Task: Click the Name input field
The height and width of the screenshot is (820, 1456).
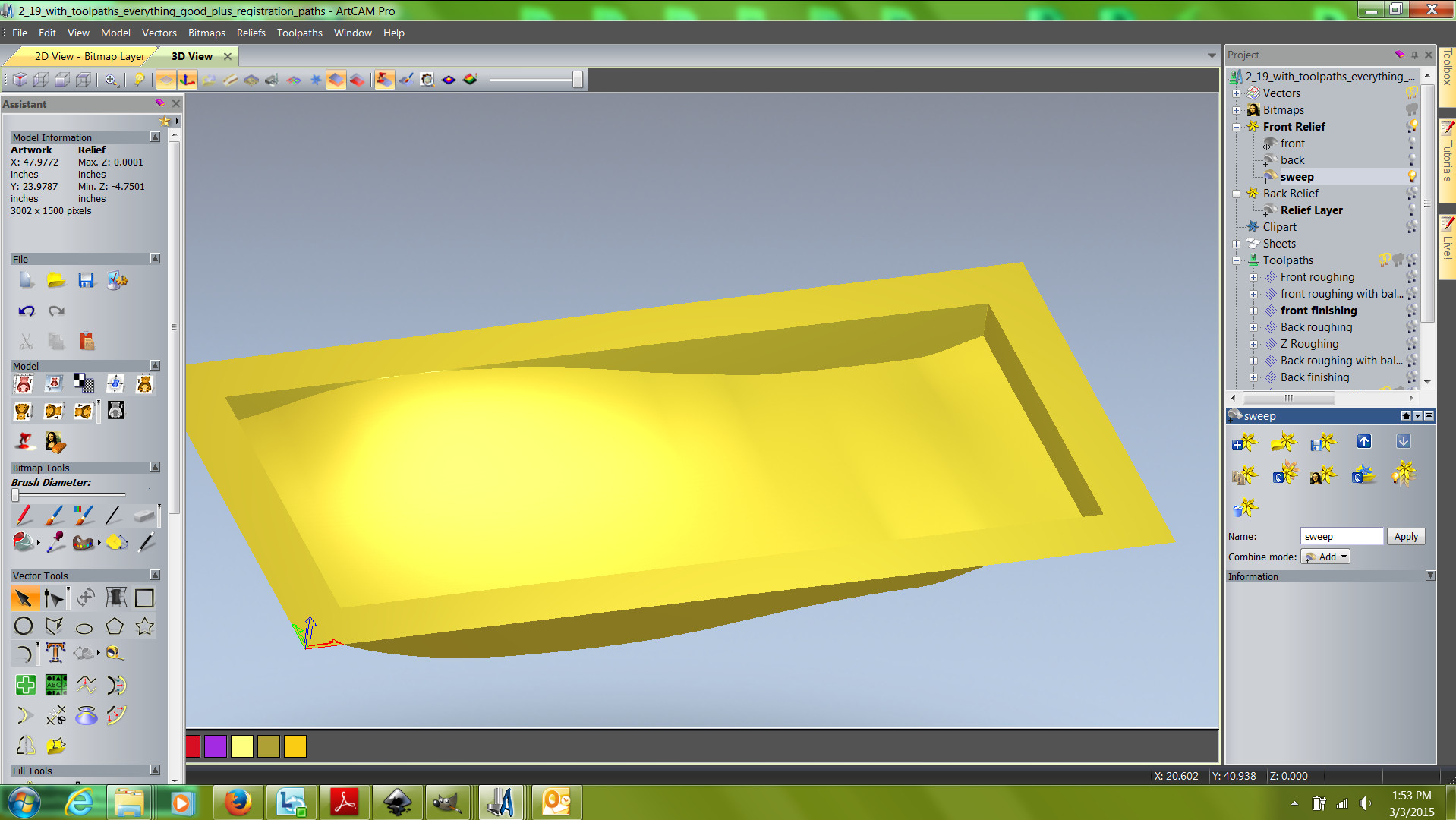Action: tap(1341, 536)
